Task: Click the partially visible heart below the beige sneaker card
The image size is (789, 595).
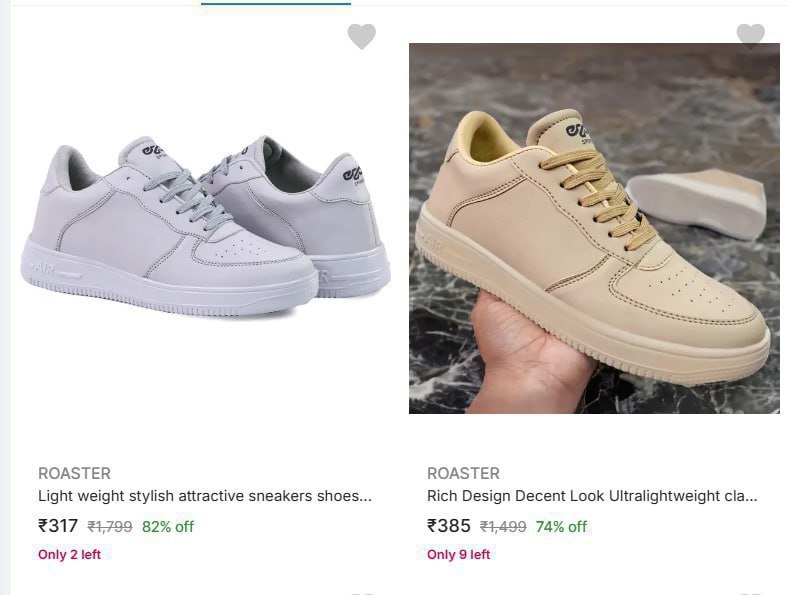Action: [x=750, y=591]
